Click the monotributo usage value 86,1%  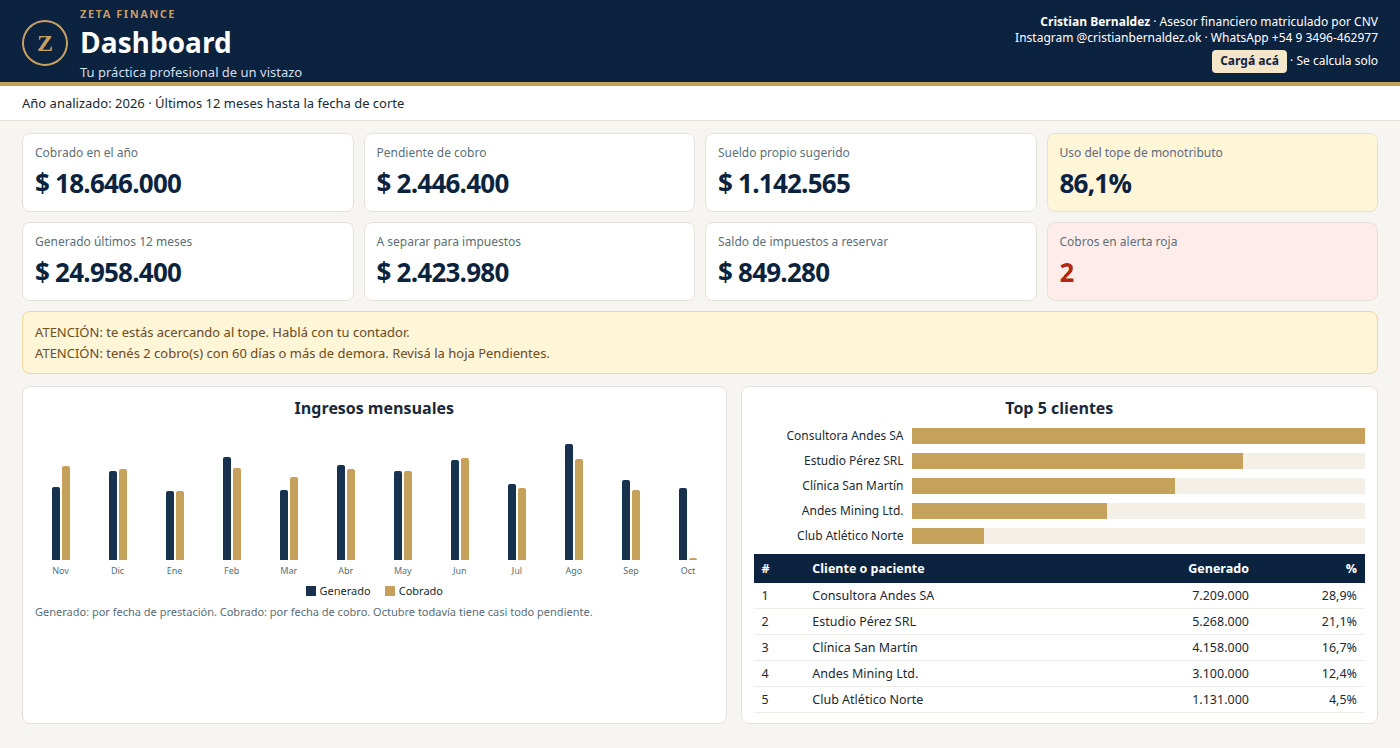click(1095, 184)
